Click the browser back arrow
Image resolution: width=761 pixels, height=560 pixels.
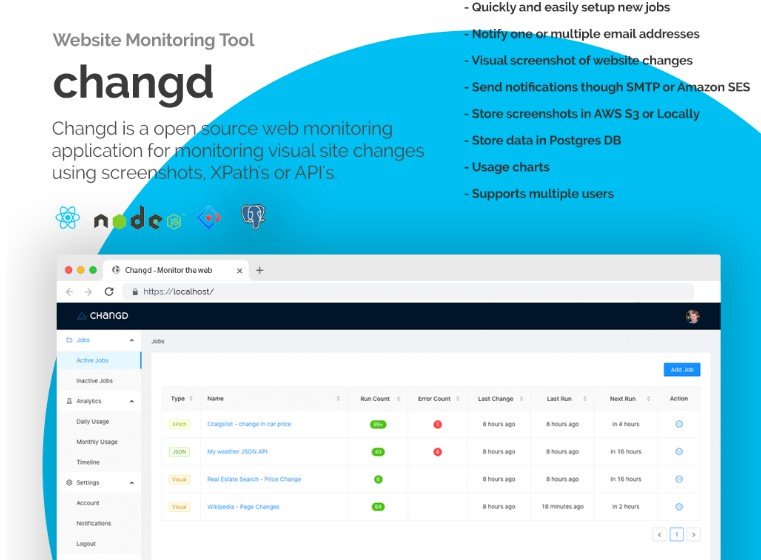pos(69,292)
